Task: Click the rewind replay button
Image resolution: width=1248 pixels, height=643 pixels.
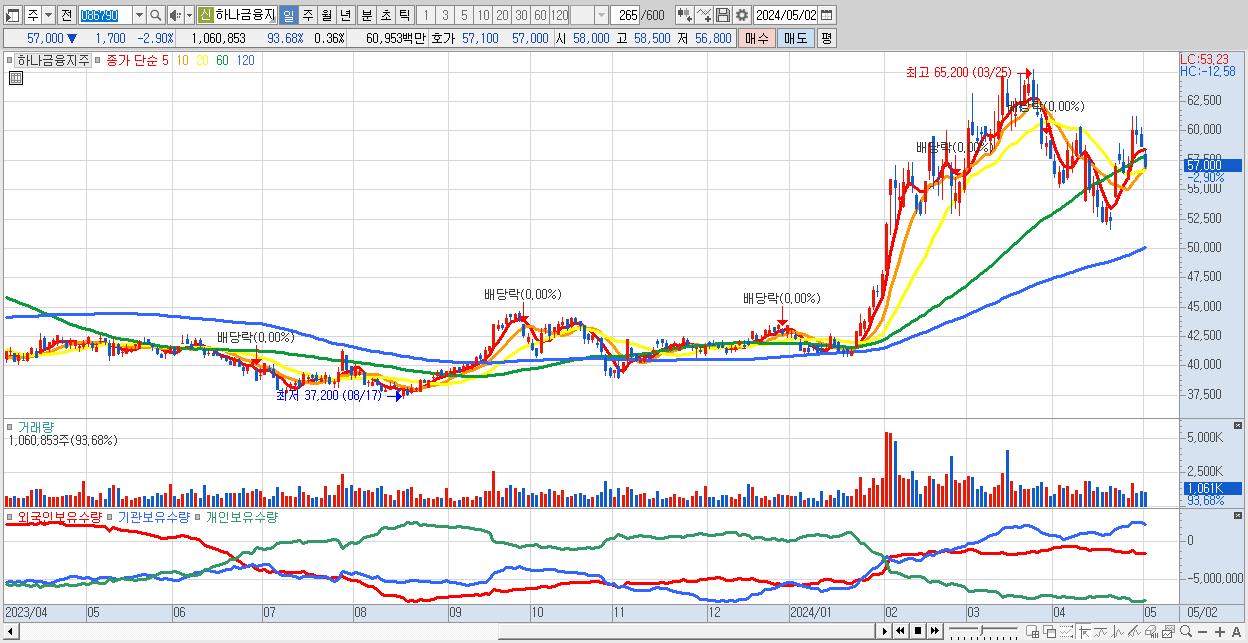Action: click(x=900, y=631)
